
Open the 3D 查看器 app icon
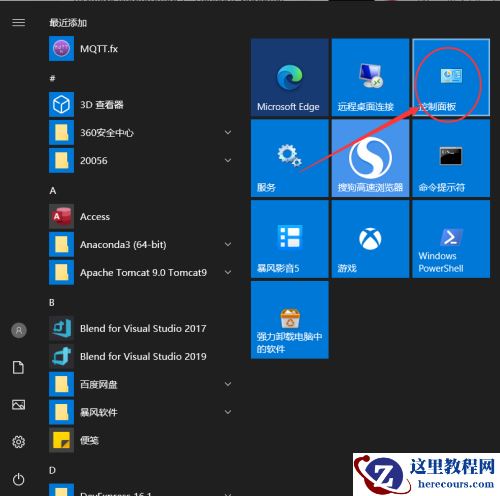(x=61, y=105)
